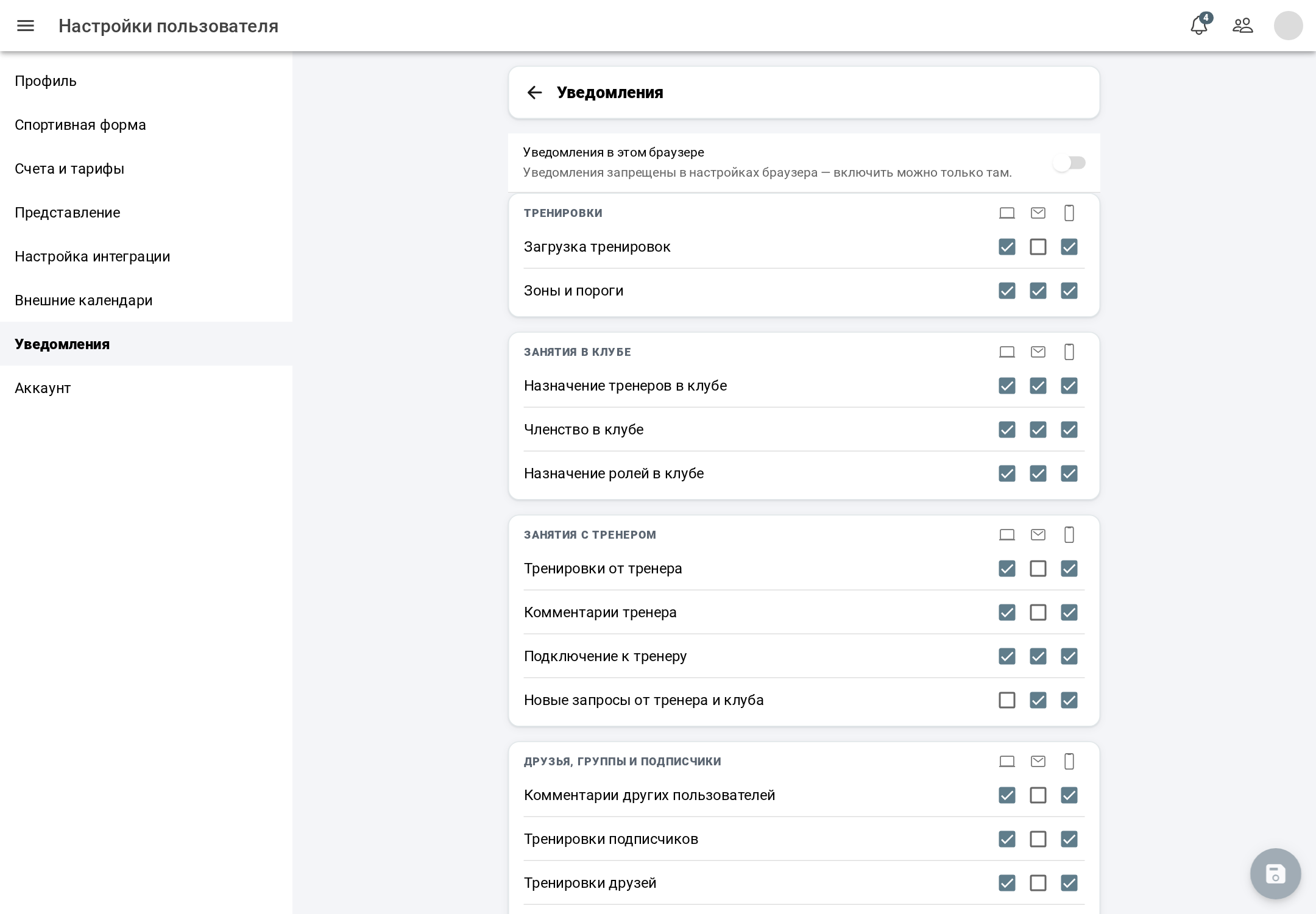The height and width of the screenshot is (914, 1316).
Task: Uncheck phone checkbox for Комментарии тренера
Action: pyautogui.click(x=1069, y=612)
